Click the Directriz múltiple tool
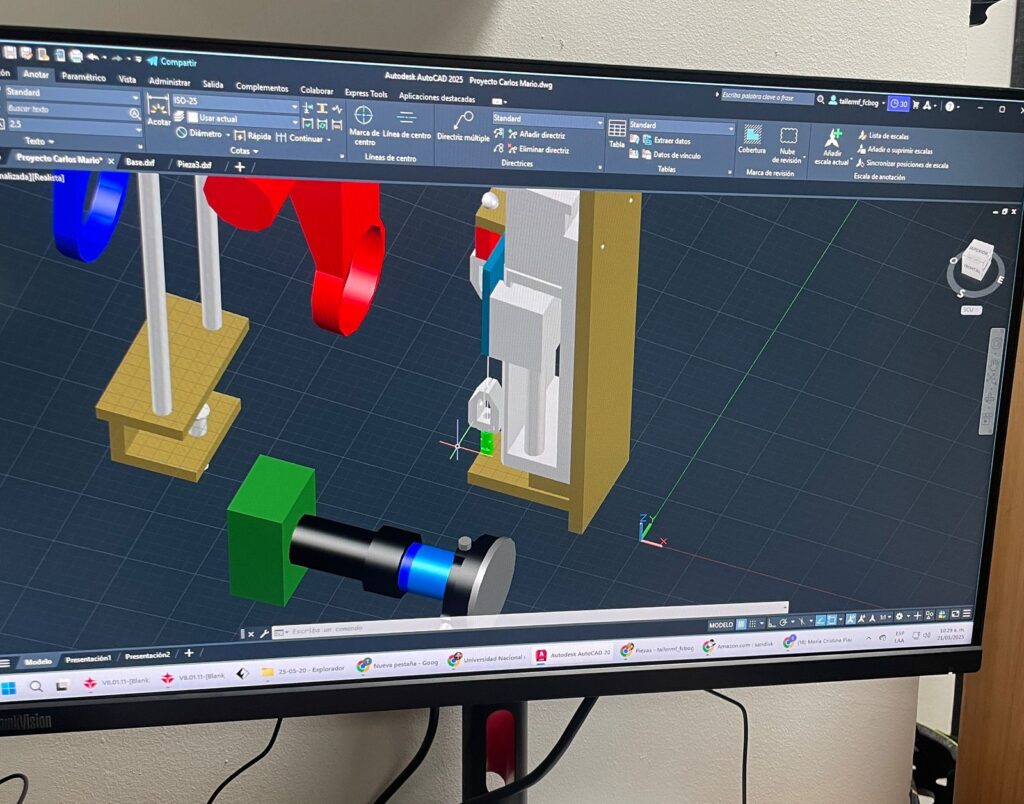Viewport: 1024px width, 804px height. 463,127
